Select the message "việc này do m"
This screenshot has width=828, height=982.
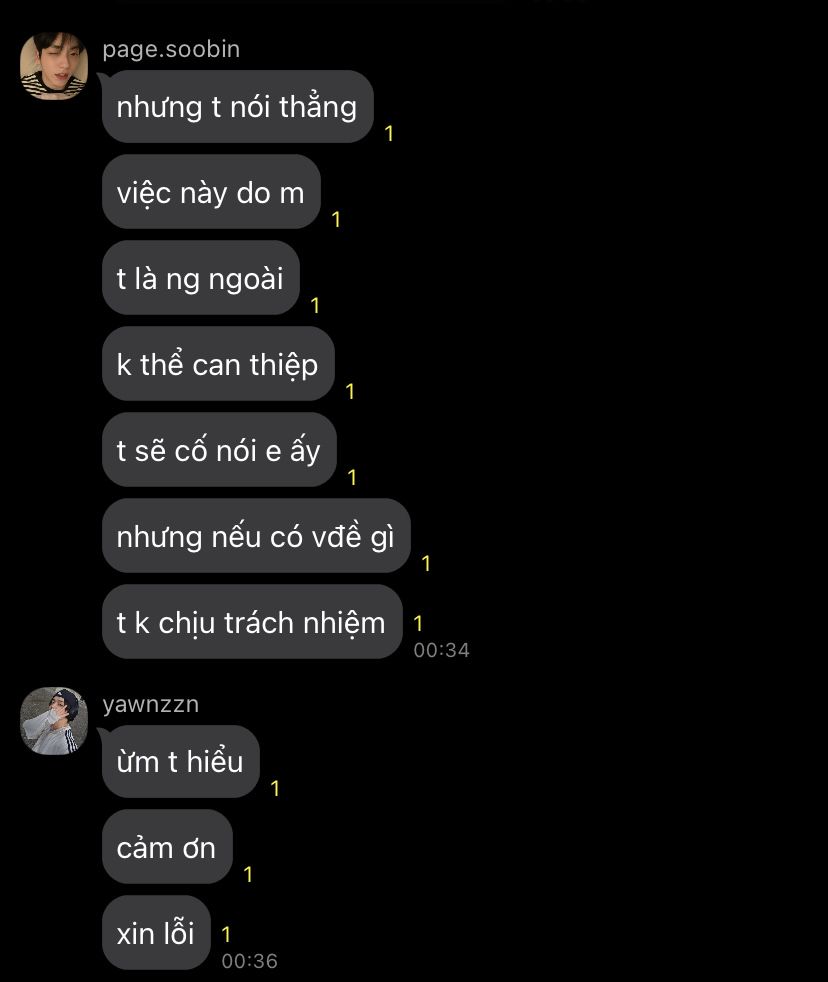pos(211,192)
